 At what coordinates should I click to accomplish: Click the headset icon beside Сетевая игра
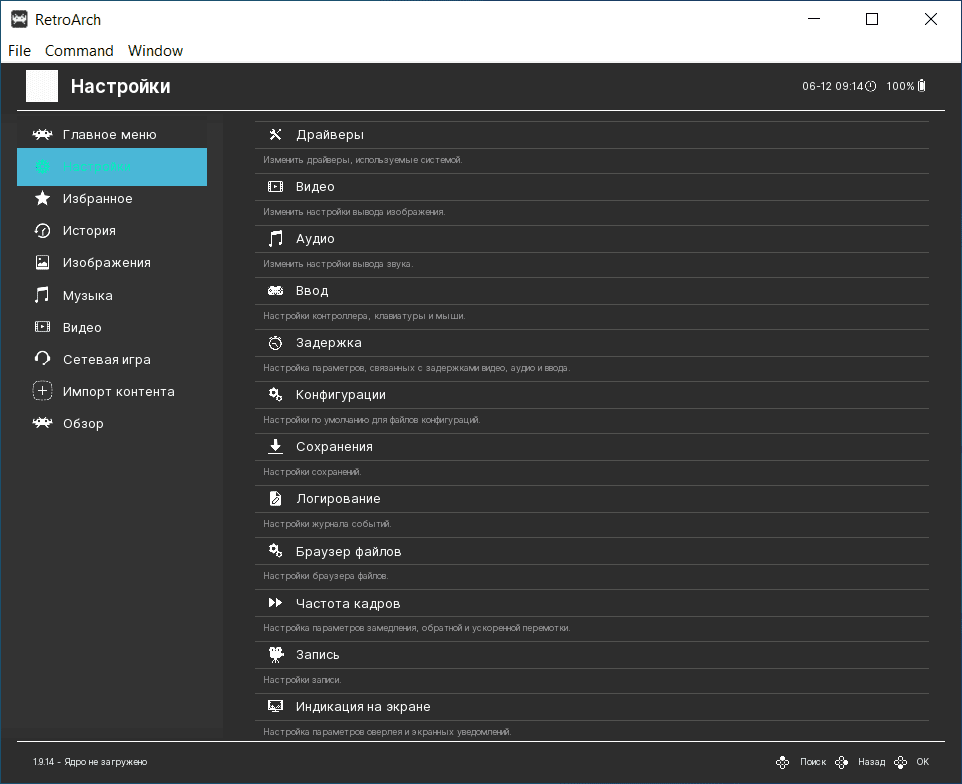pos(42,359)
